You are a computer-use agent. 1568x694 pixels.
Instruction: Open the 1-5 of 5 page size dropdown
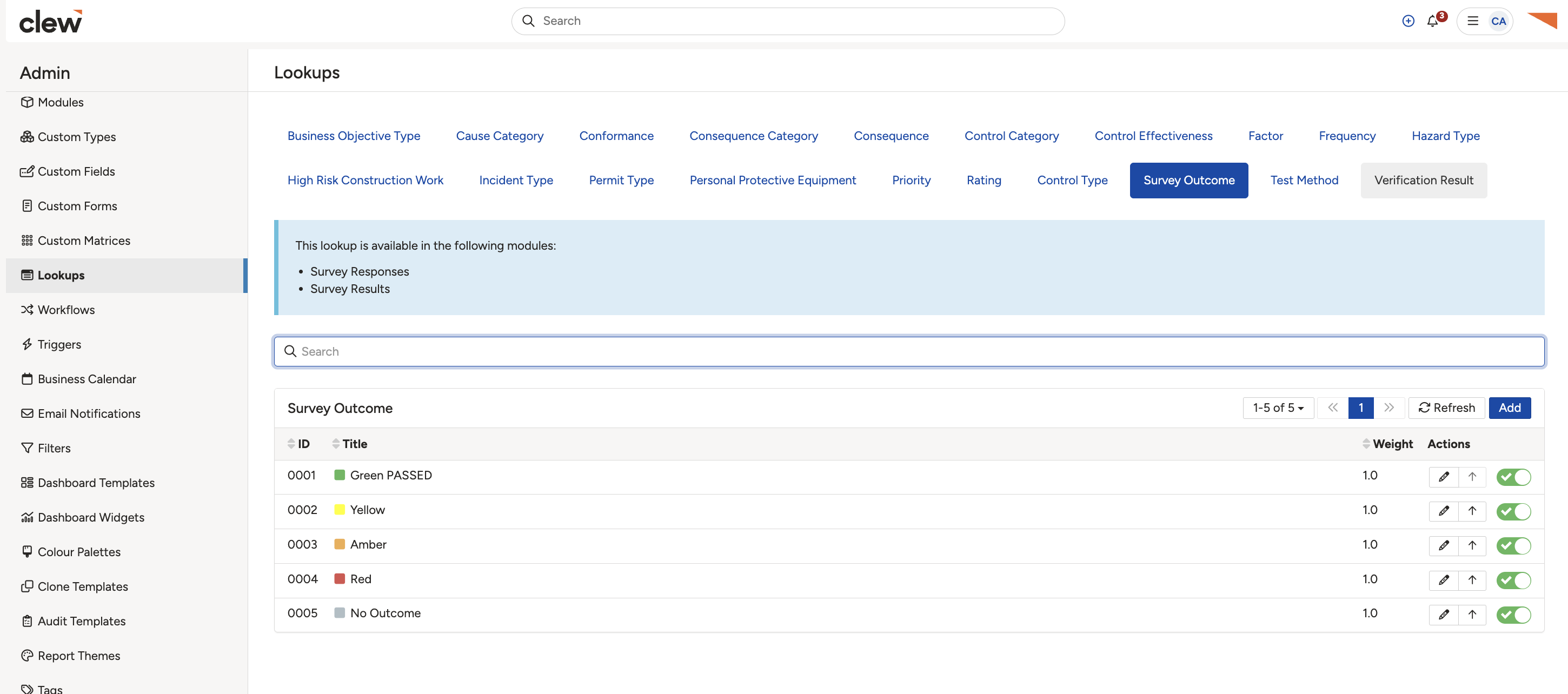1278,408
